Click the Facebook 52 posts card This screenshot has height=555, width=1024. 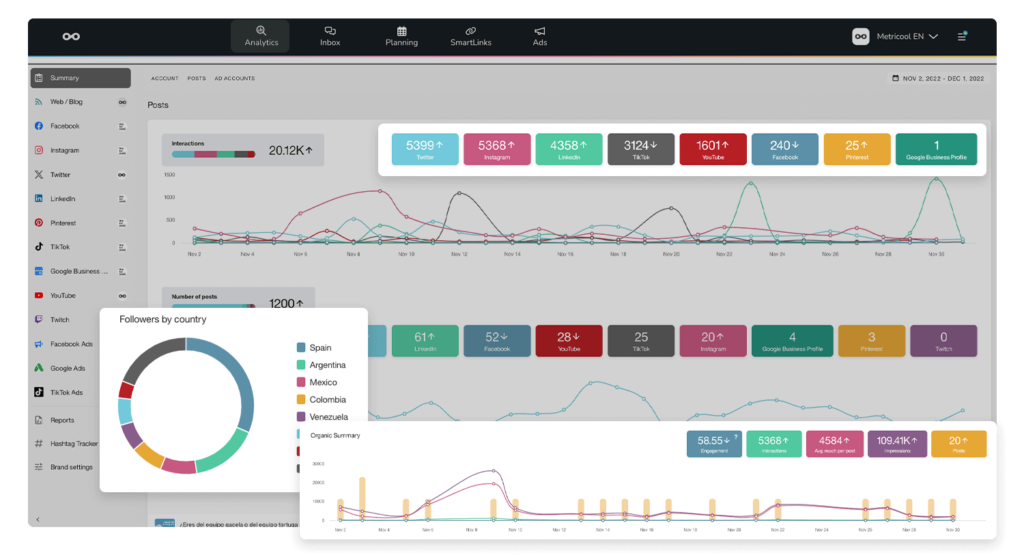[x=497, y=341]
